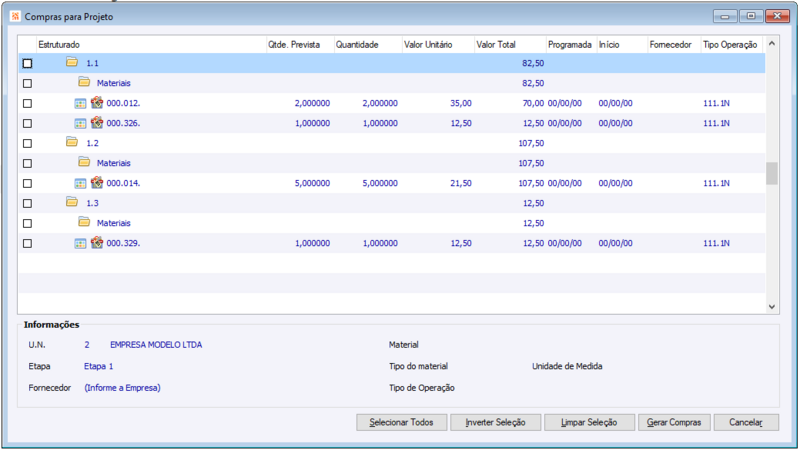The image size is (800, 450).
Task: Click the Materiais folder icon under 1.2
Action: [84, 162]
